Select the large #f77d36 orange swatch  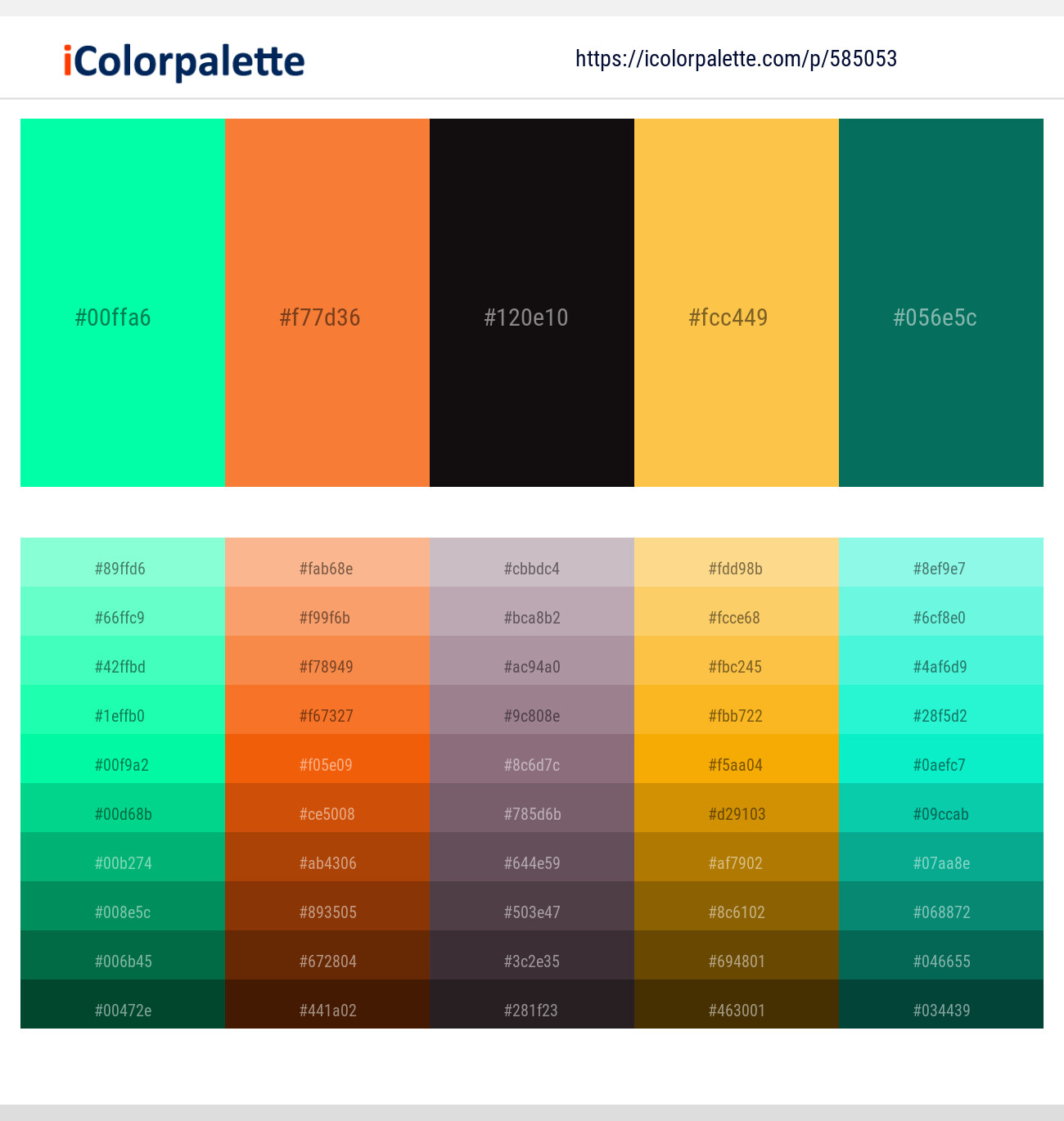click(327, 303)
